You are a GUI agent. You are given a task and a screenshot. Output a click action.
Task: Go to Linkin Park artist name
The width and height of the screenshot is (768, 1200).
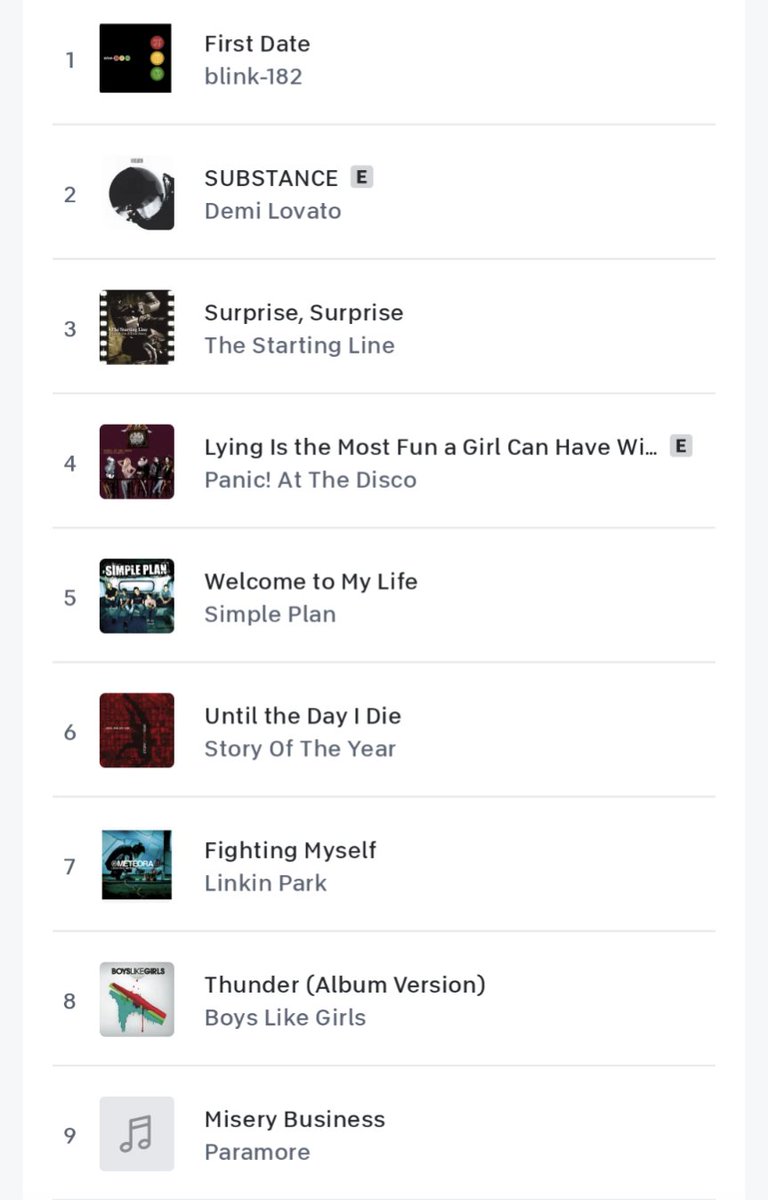click(x=266, y=883)
